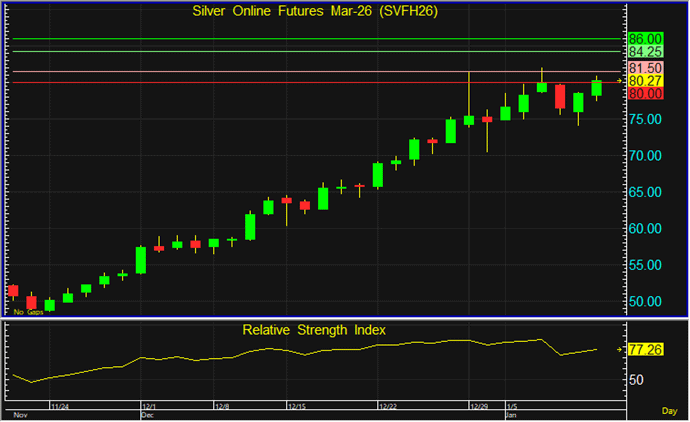Click the Day timeframe label
The image size is (690, 422).
coord(670,412)
